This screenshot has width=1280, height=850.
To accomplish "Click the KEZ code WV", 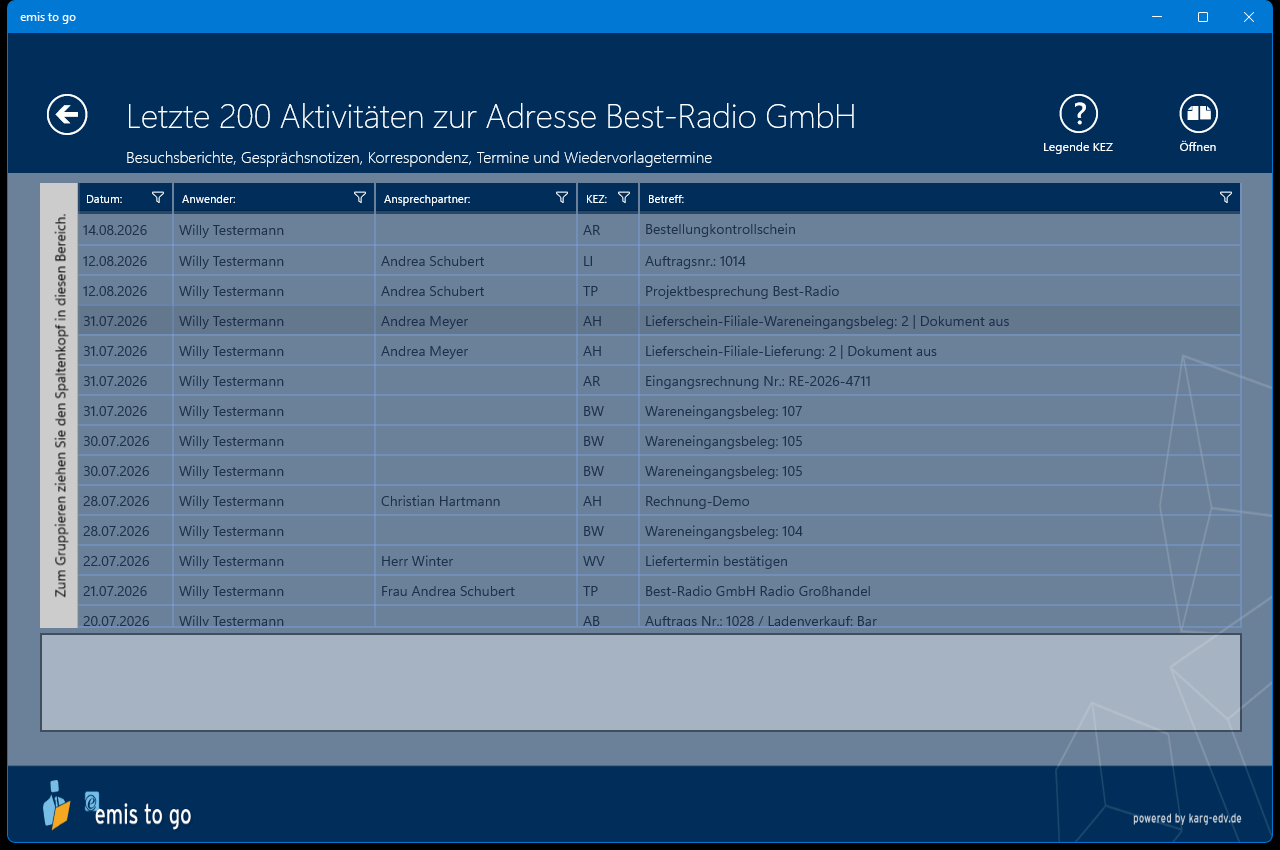I will 594,561.
